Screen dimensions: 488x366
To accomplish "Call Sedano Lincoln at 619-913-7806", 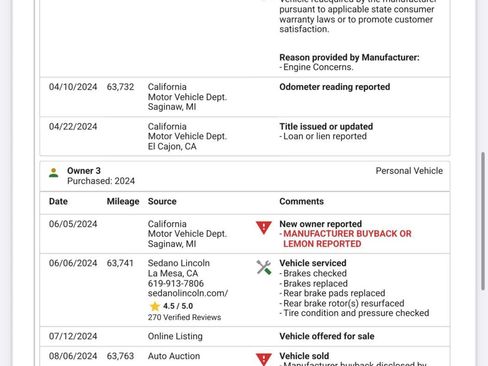I will 176,283.
